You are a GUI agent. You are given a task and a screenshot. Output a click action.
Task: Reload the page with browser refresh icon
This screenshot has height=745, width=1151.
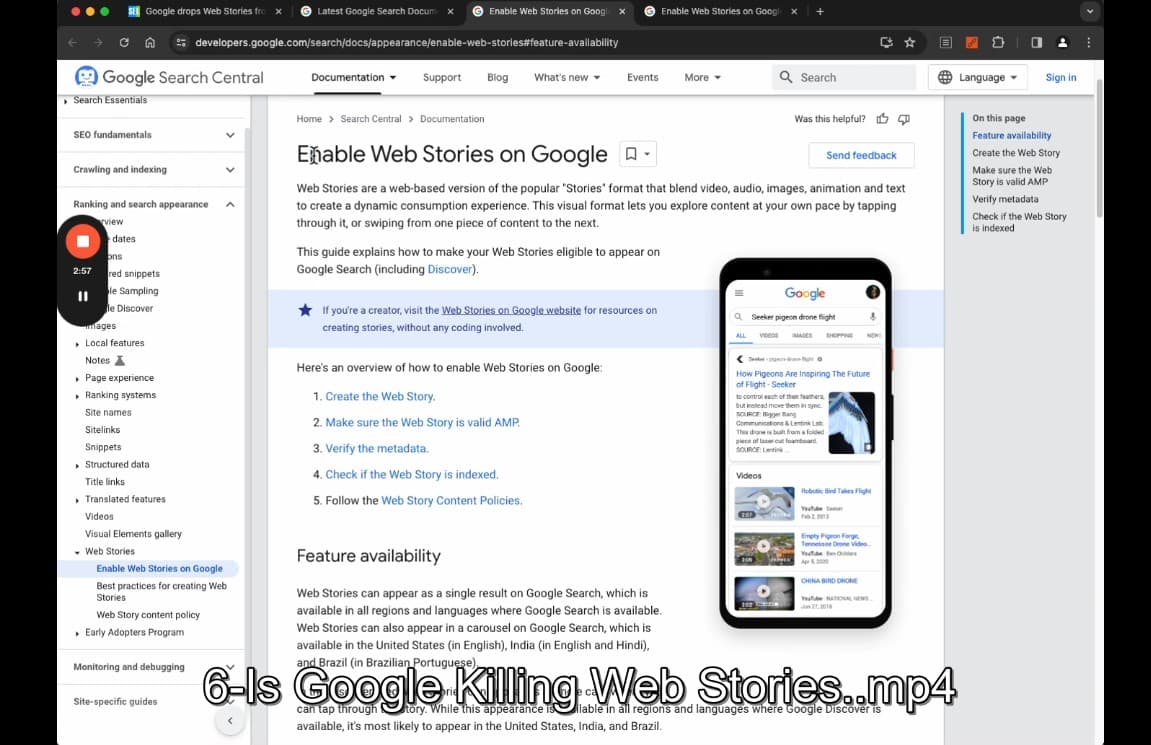tap(124, 42)
